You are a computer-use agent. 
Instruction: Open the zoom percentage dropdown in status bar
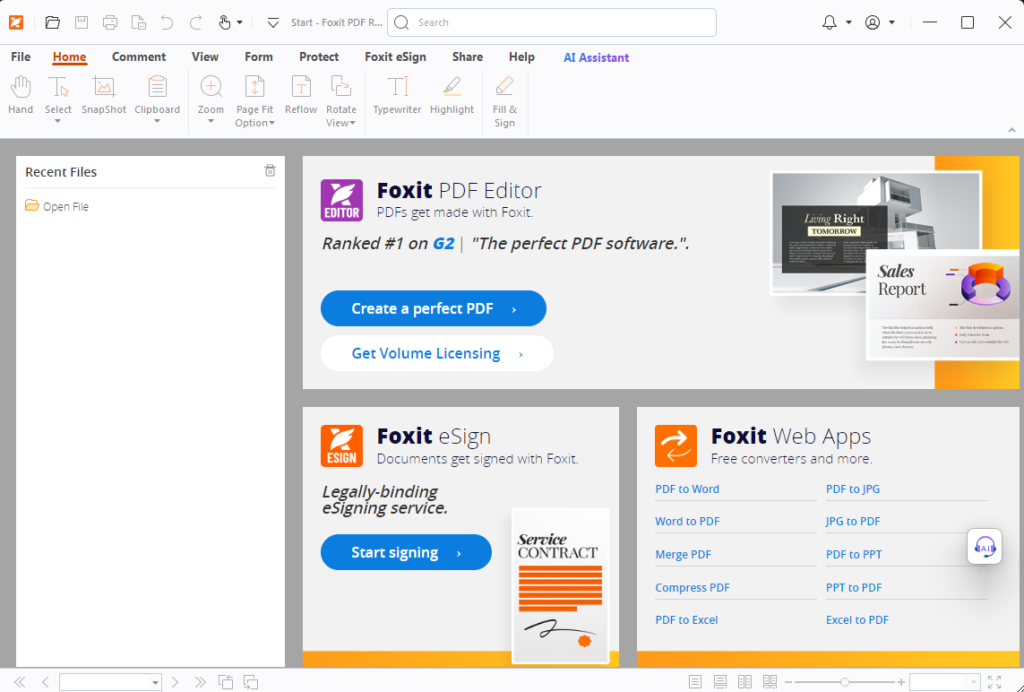coord(974,683)
